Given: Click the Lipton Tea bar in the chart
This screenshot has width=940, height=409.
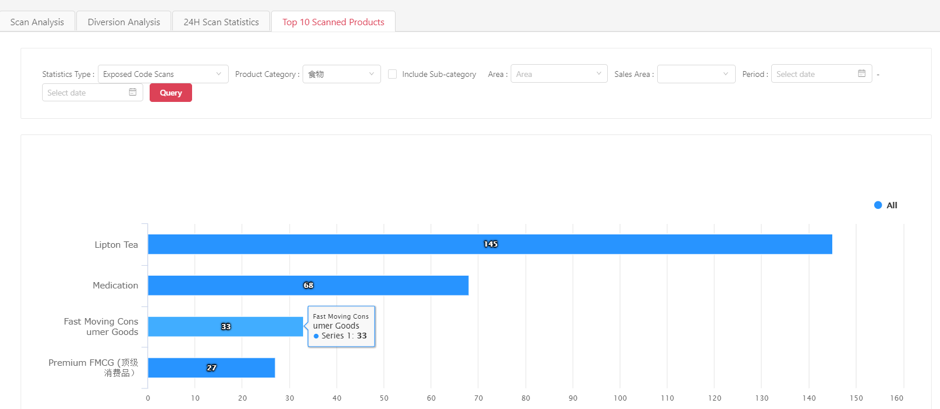Looking at the screenshot, I should tap(489, 244).
